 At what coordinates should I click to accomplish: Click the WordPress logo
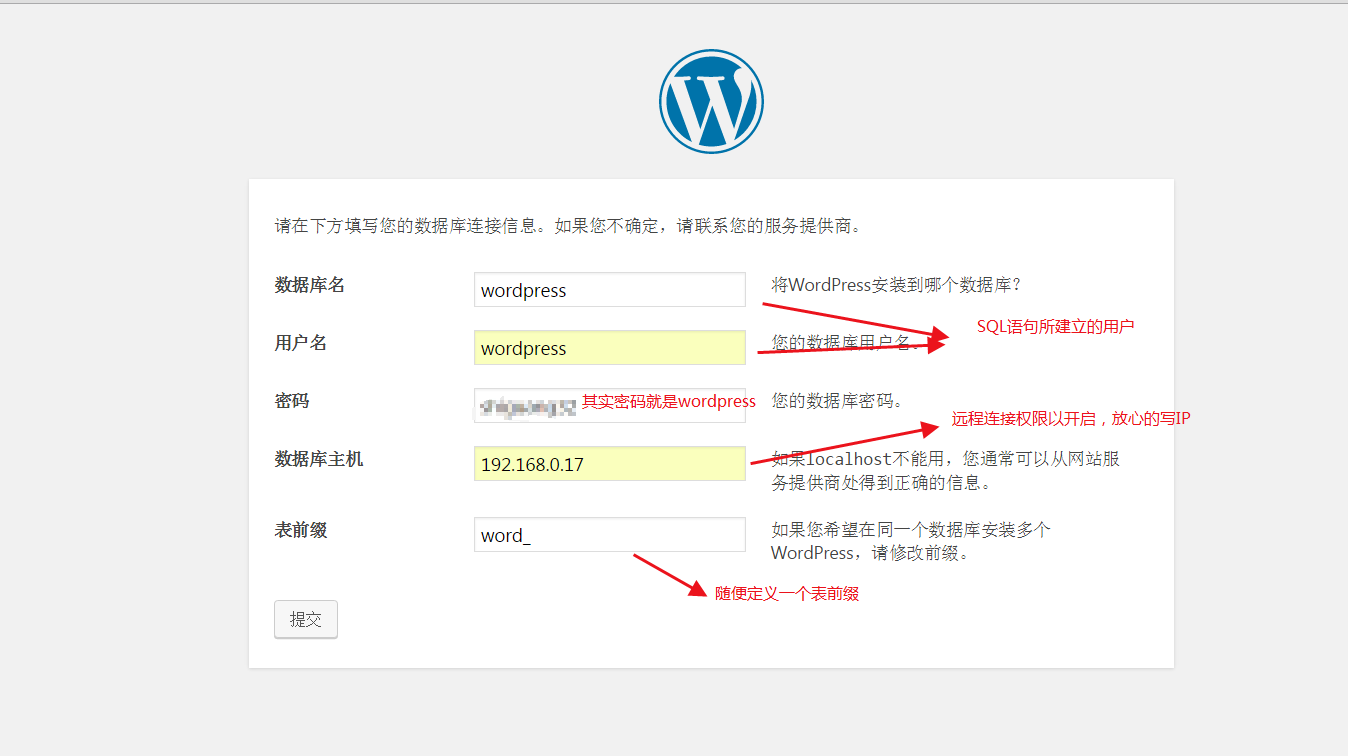point(711,102)
